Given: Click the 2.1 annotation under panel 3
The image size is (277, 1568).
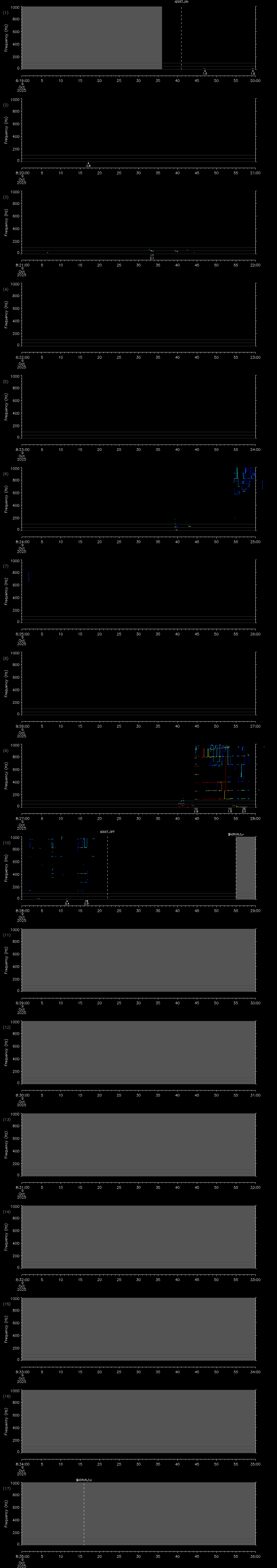Looking at the screenshot, I should point(151,258).
